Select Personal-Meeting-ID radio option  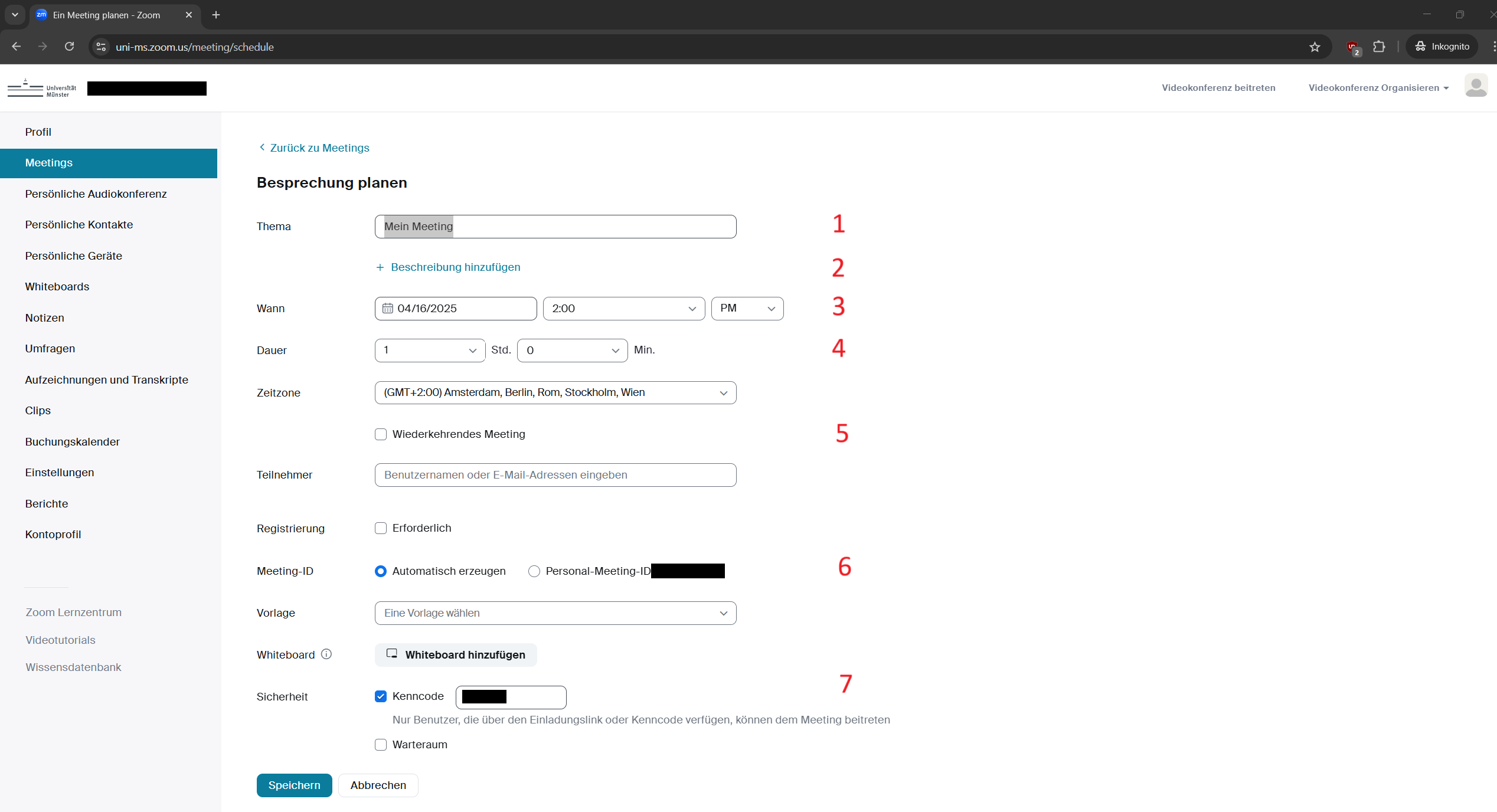pos(534,571)
